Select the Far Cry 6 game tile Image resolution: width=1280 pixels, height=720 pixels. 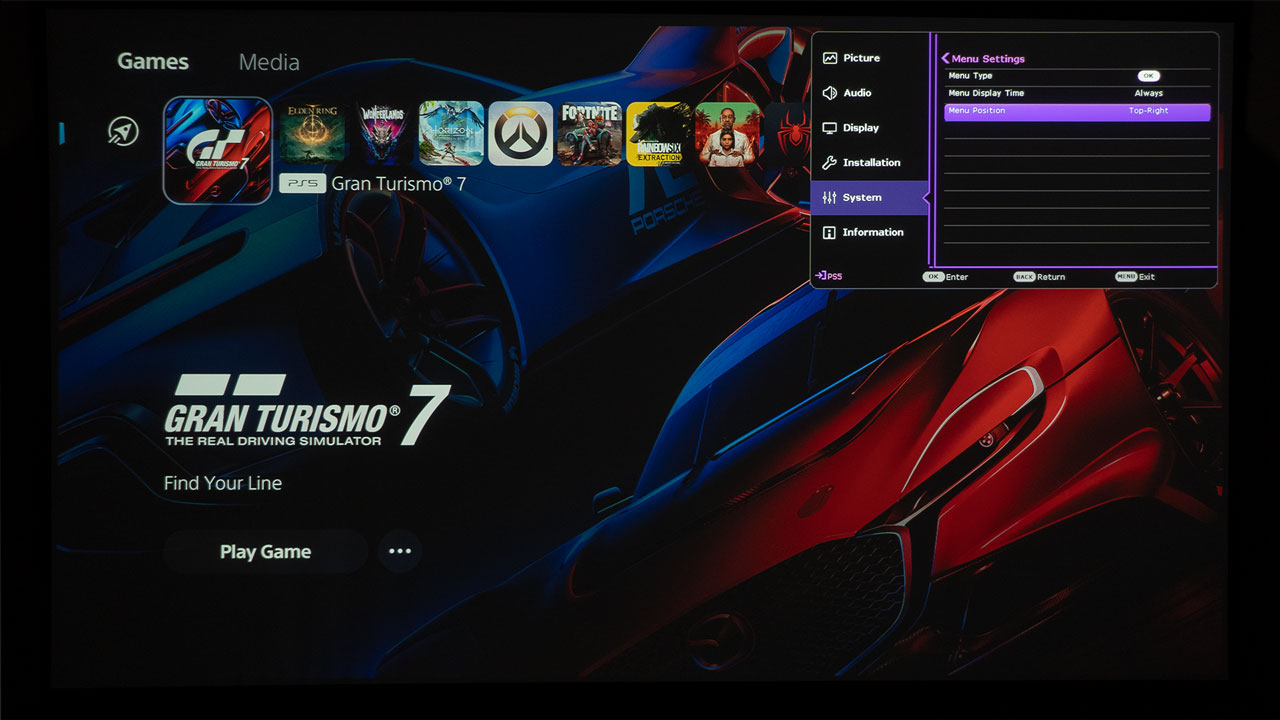(x=728, y=133)
